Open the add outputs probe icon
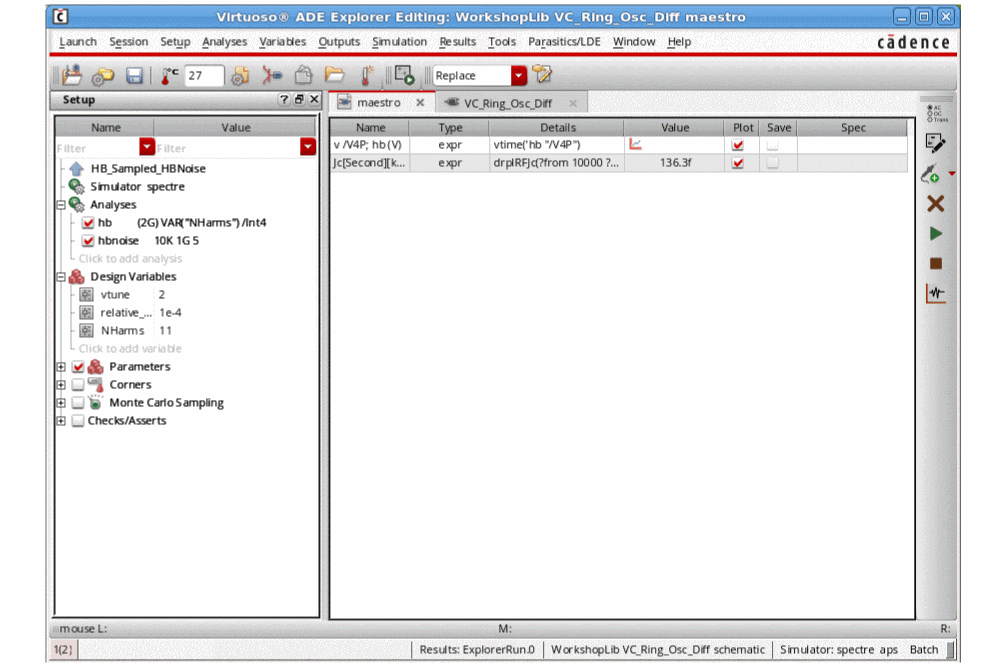The height and width of the screenshot is (663, 990). (x=932, y=174)
